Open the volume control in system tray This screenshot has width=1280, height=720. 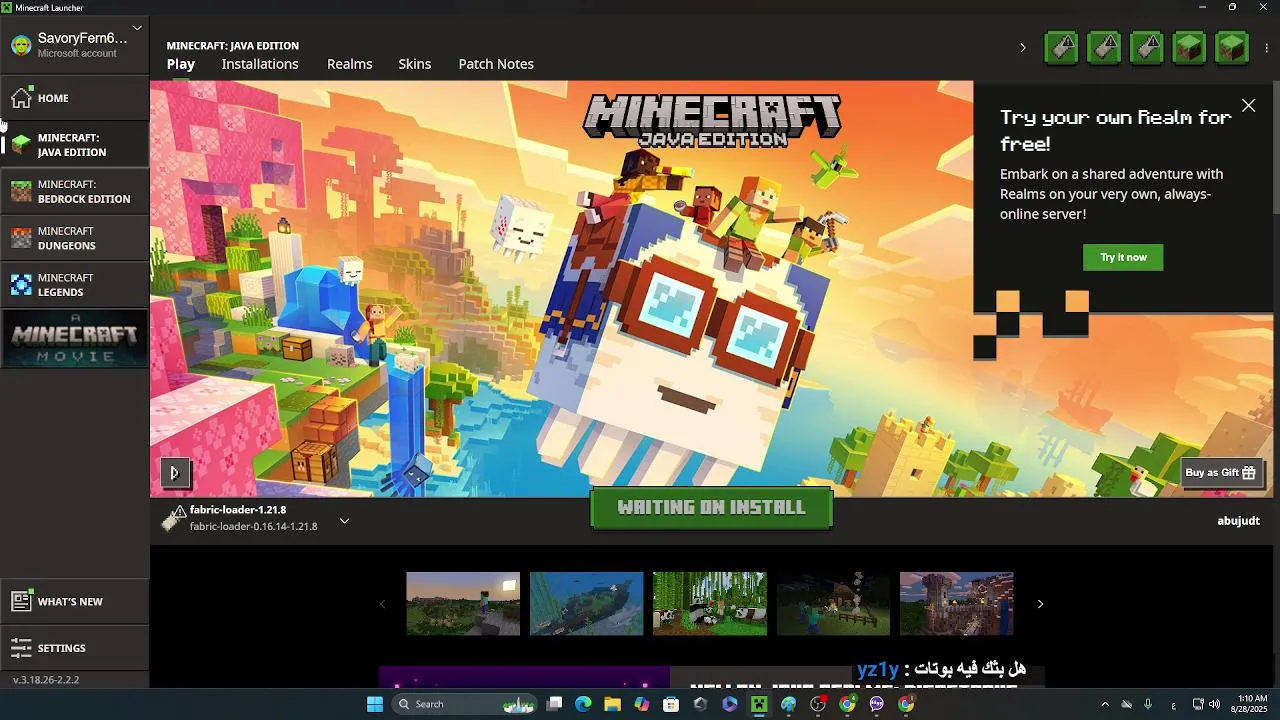point(1215,704)
